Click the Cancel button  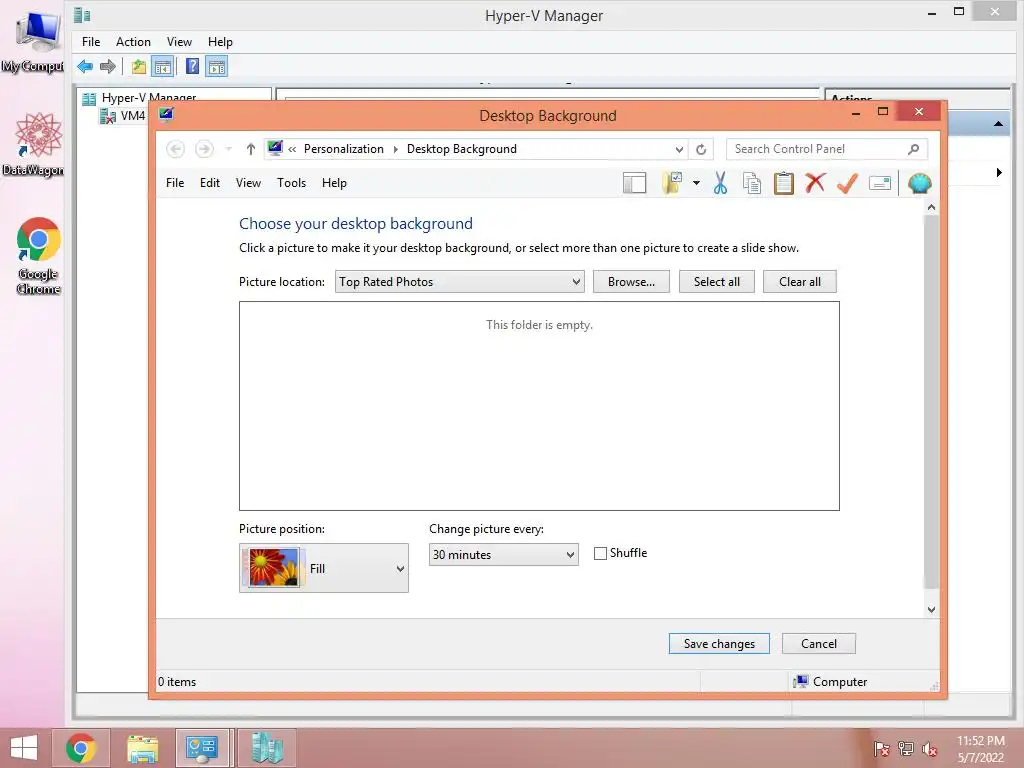pyautogui.click(x=818, y=643)
